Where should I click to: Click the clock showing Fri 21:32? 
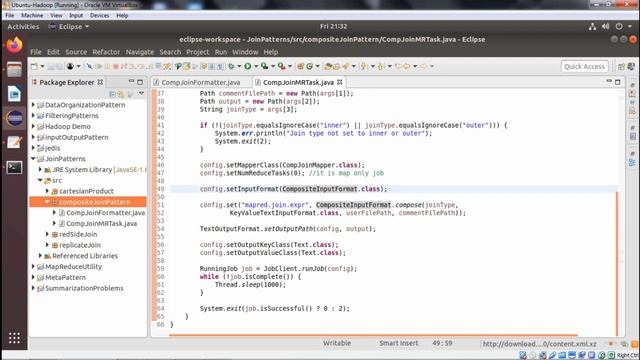pos(333,26)
